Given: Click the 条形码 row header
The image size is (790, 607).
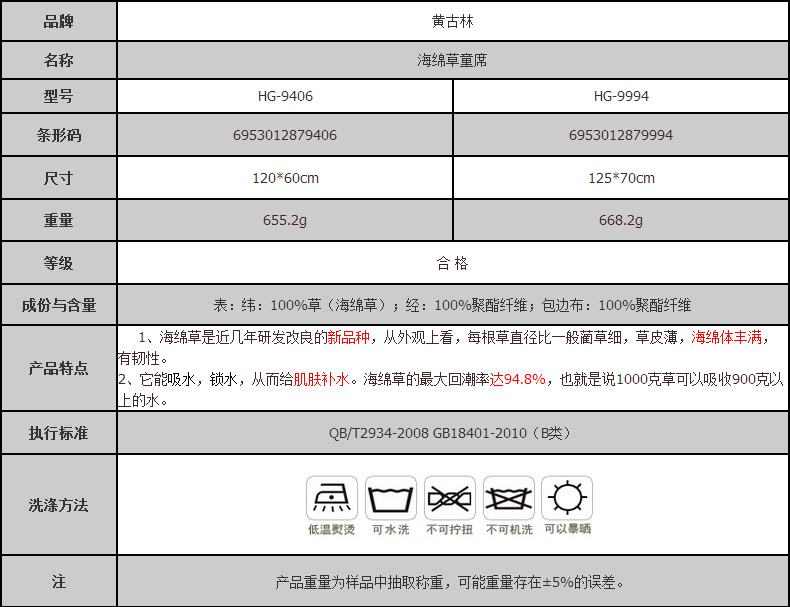Looking at the screenshot, I should coord(59,135).
